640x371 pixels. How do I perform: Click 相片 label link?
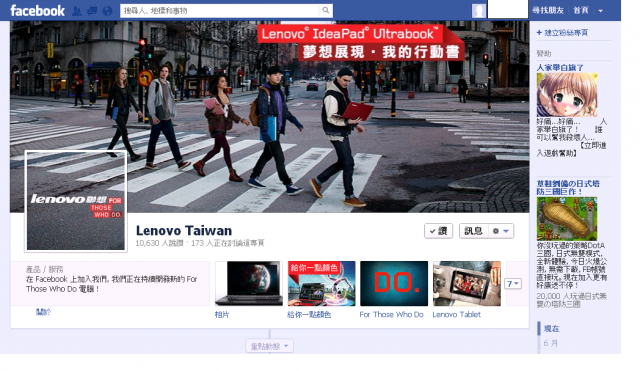[222, 315]
